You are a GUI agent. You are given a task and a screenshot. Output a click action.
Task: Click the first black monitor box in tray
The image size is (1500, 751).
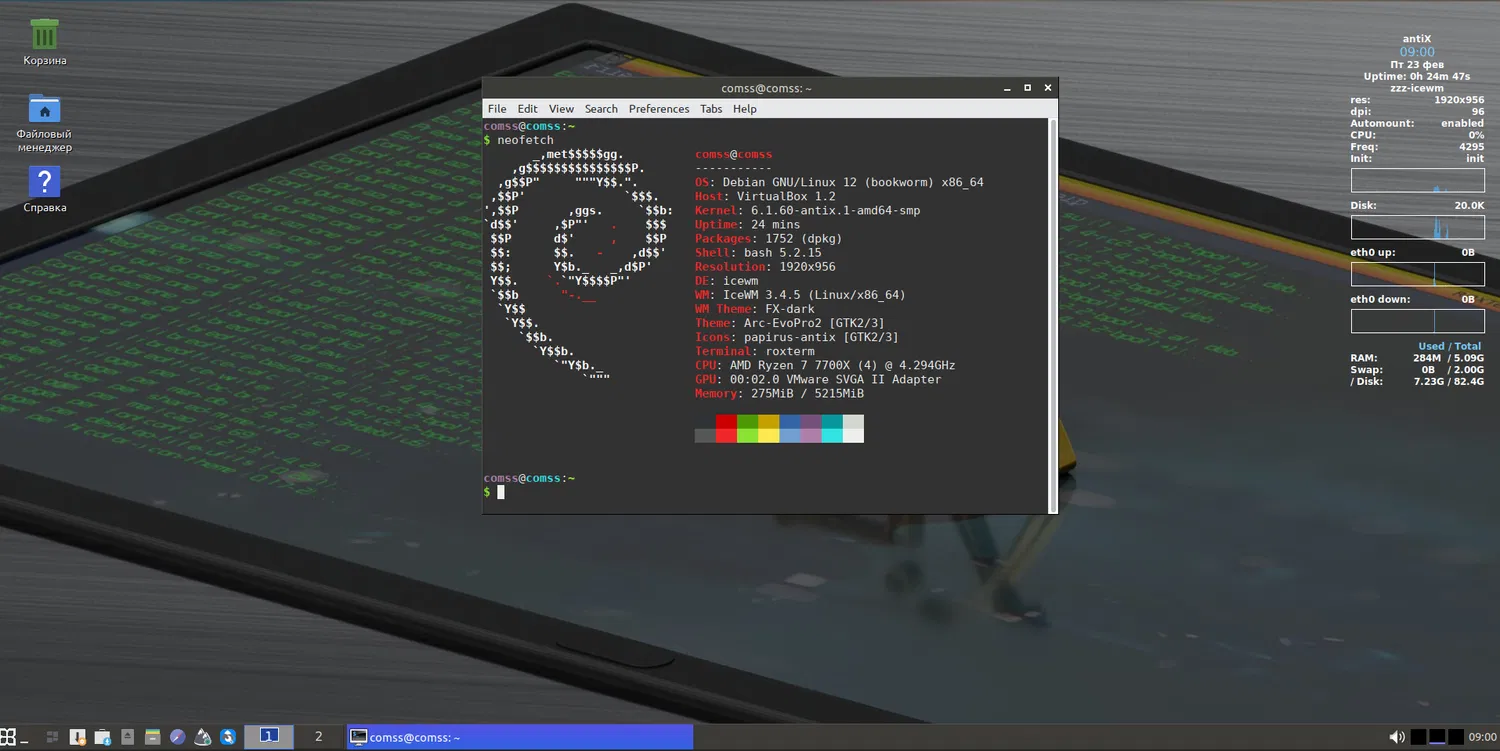pos(1418,737)
